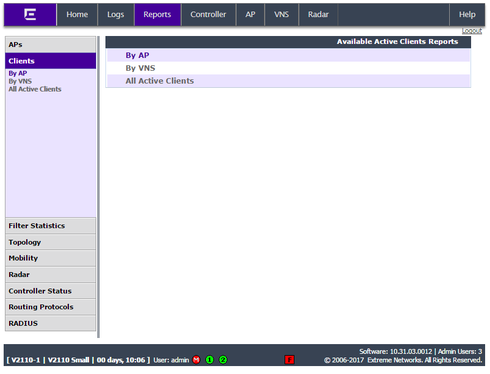
Task: Open the By VNS report row
Action: 288,68
